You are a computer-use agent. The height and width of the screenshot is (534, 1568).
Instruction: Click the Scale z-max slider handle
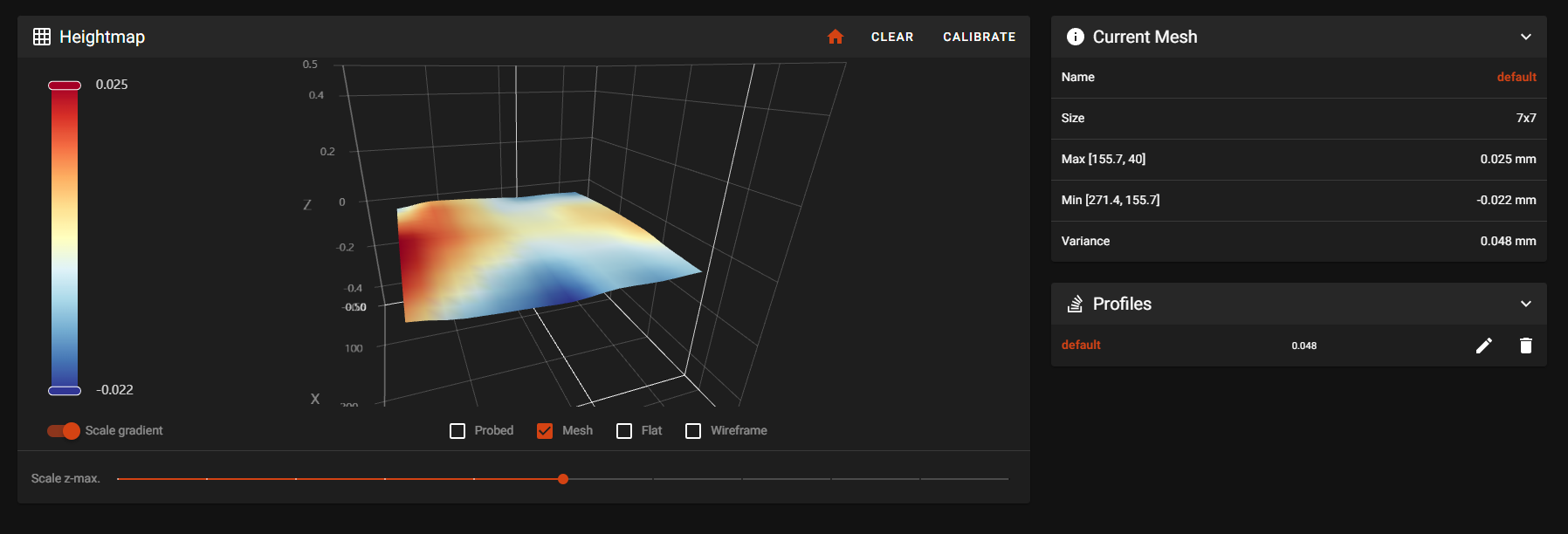pyautogui.click(x=563, y=479)
